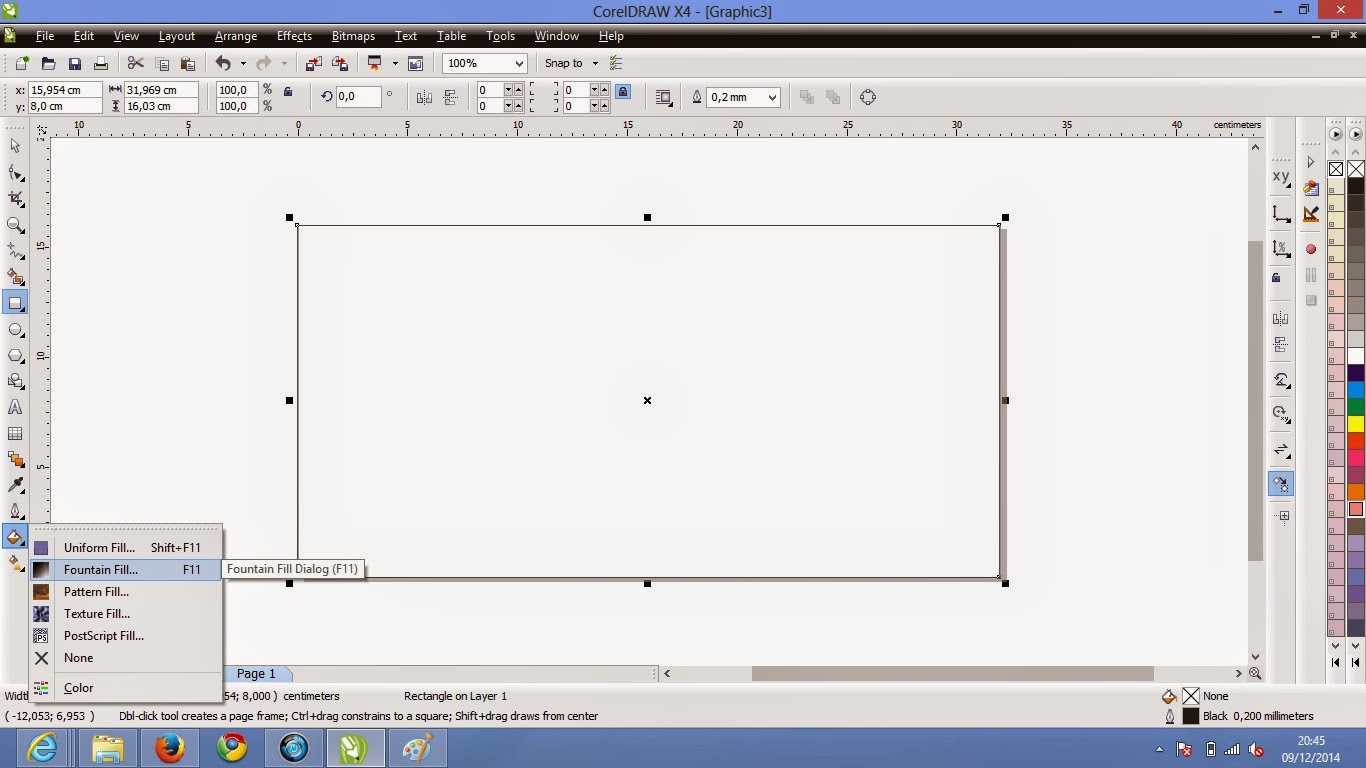Select the Shape tool
Screen dimensions: 1366x768
[x=15, y=173]
